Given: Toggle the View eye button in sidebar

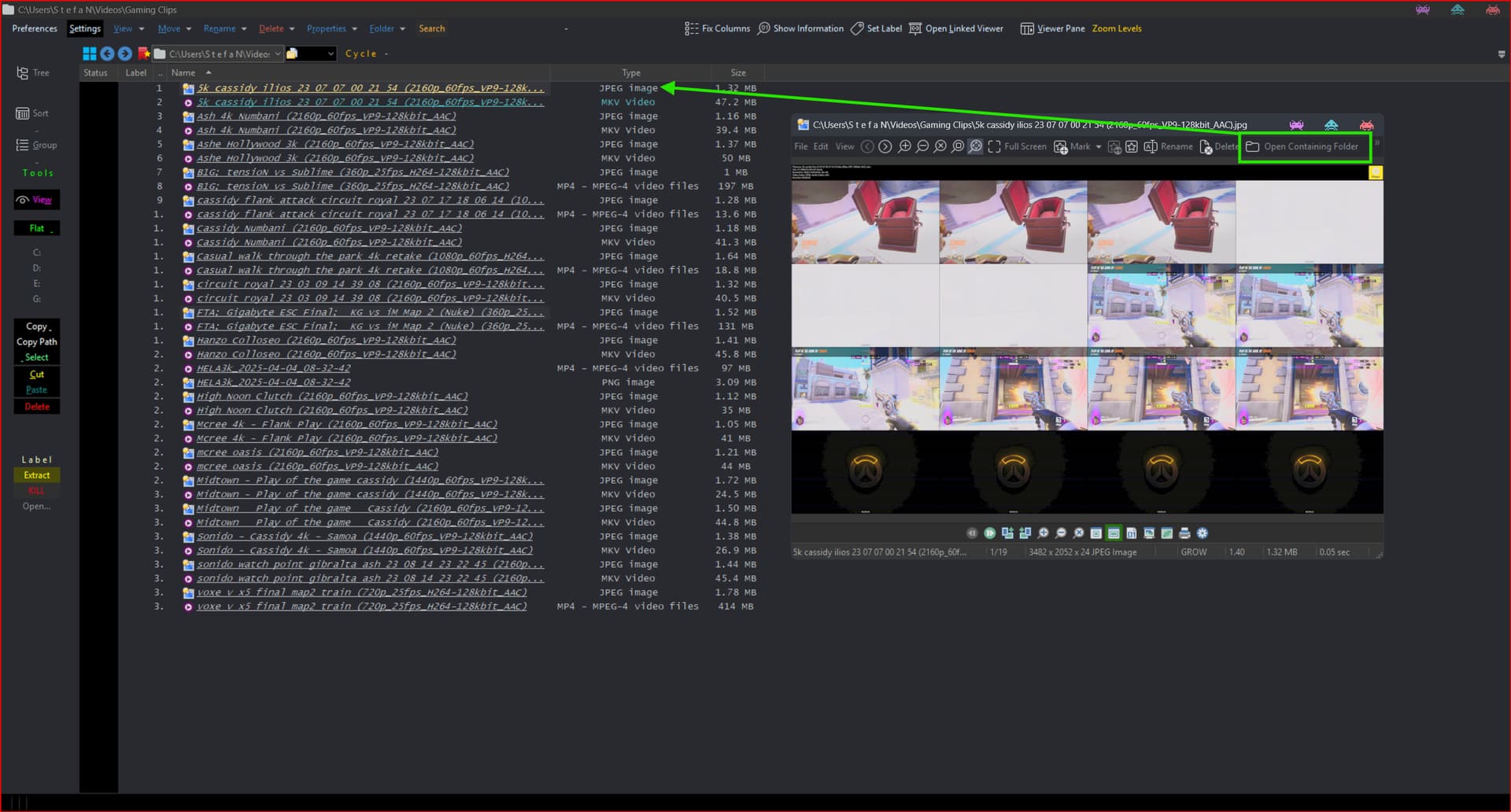Looking at the screenshot, I should pos(36,200).
